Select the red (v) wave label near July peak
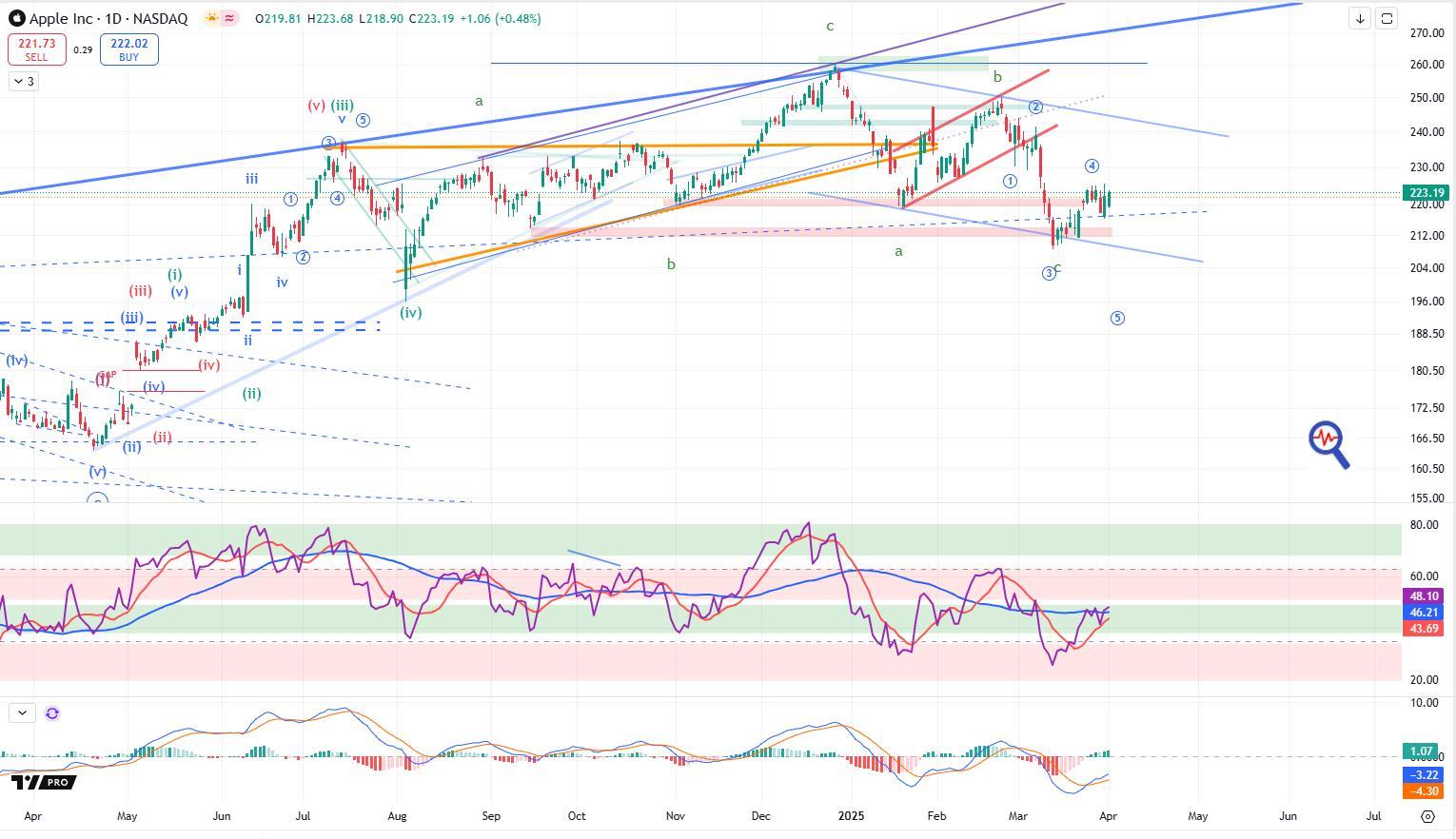The width and height of the screenshot is (1456, 839). coord(317,106)
